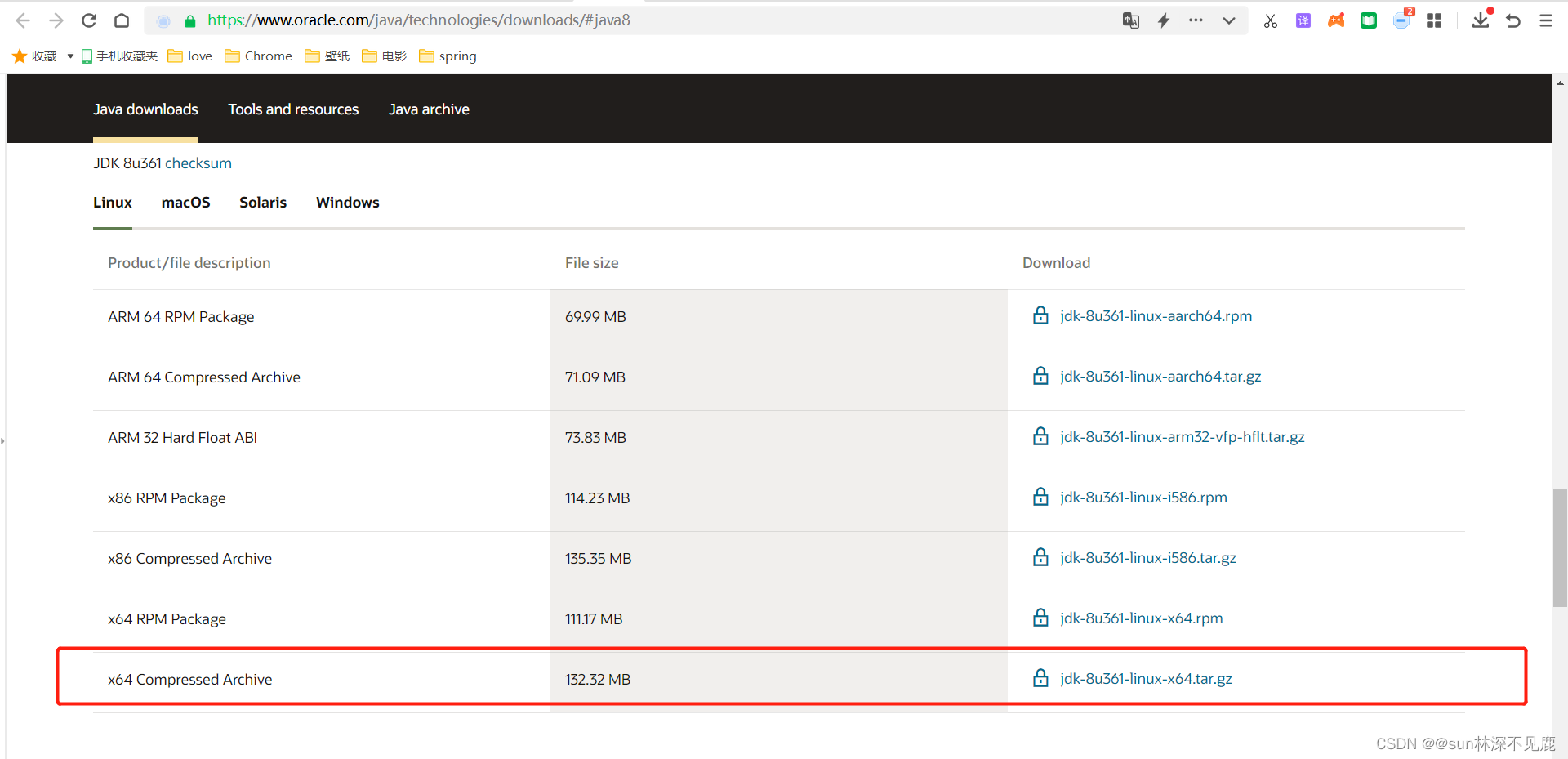Open the extensions grid icon

[1434, 20]
